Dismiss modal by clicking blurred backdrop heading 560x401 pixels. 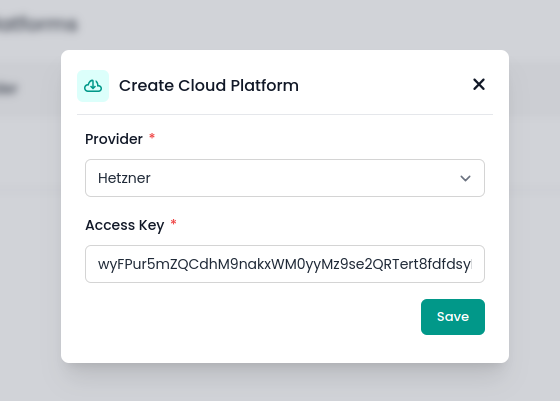(38, 24)
